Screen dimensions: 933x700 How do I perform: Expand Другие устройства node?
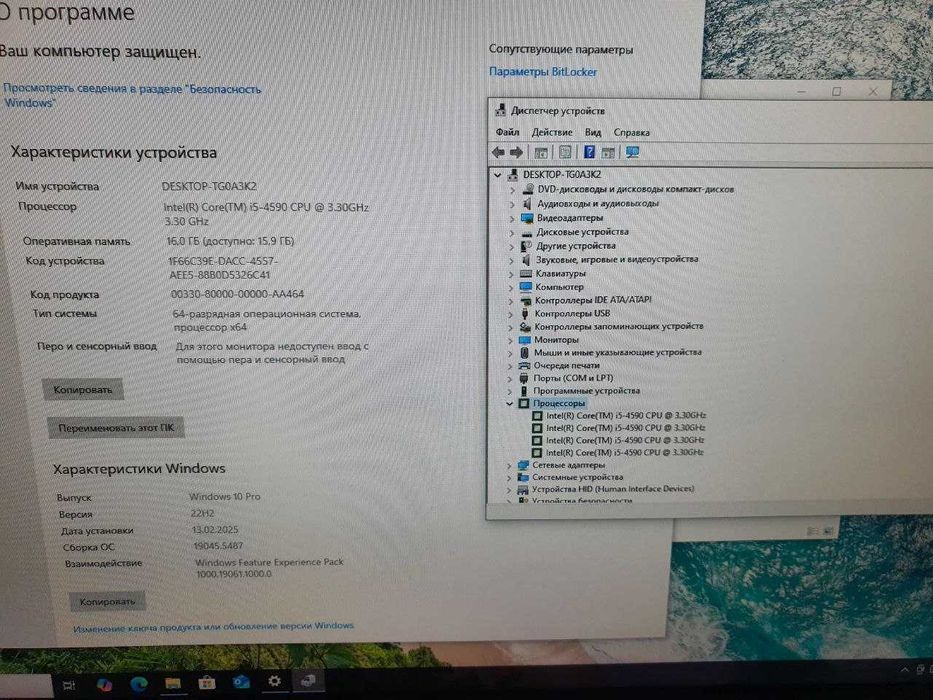pyautogui.click(x=511, y=246)
